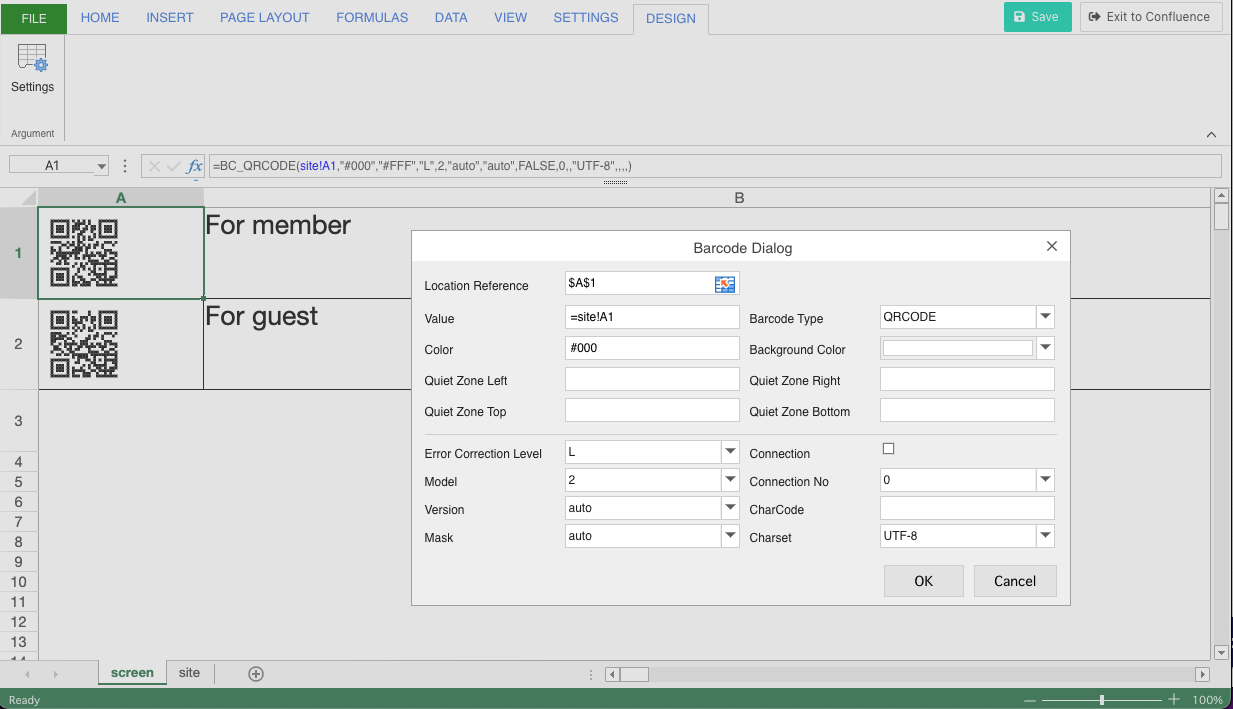Screen dimensions: 1233x709
Task: Switch to the SETTINGS tab
Action: (586, 18)
